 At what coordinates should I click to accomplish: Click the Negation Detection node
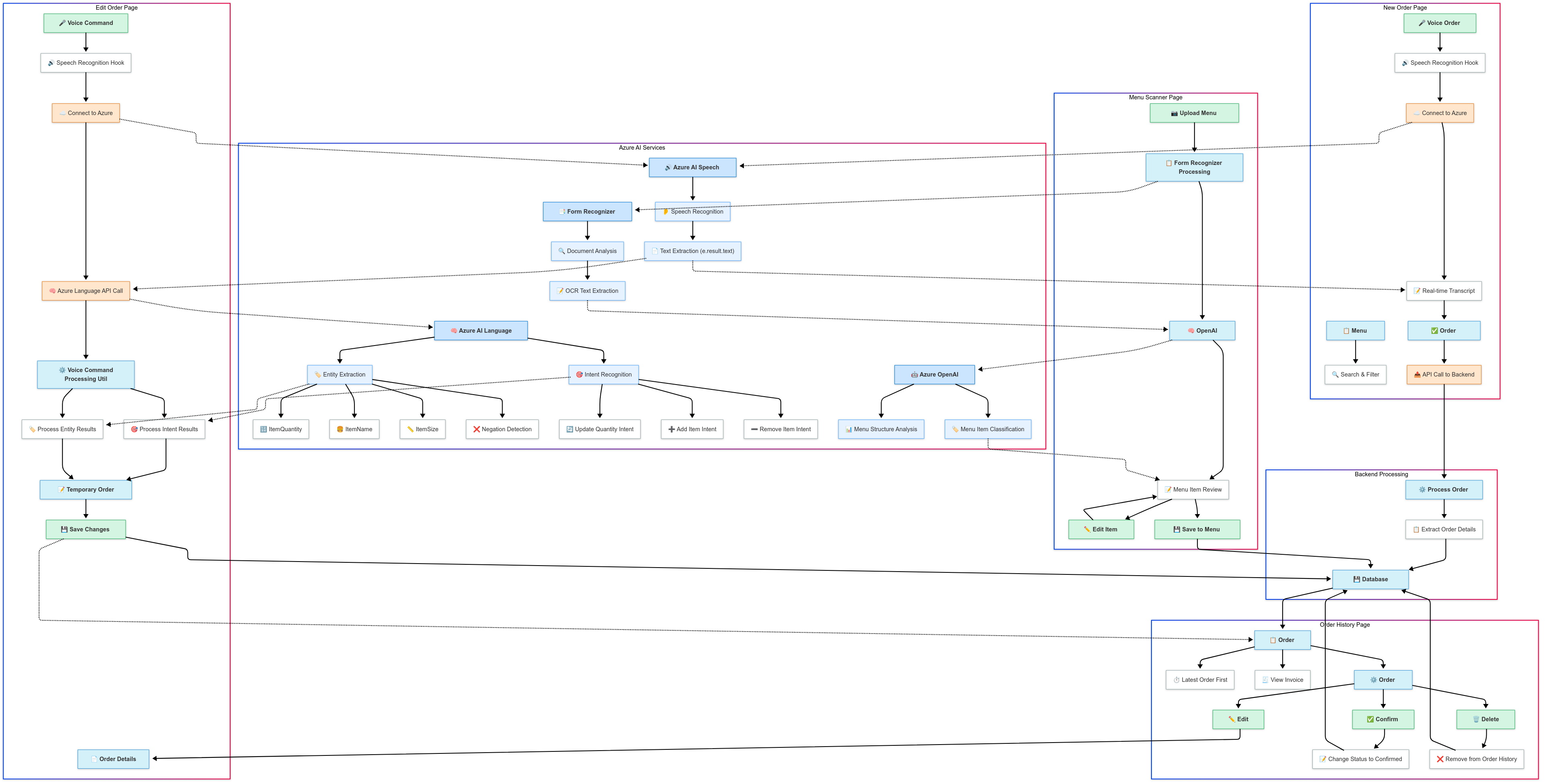coord(502,430)
